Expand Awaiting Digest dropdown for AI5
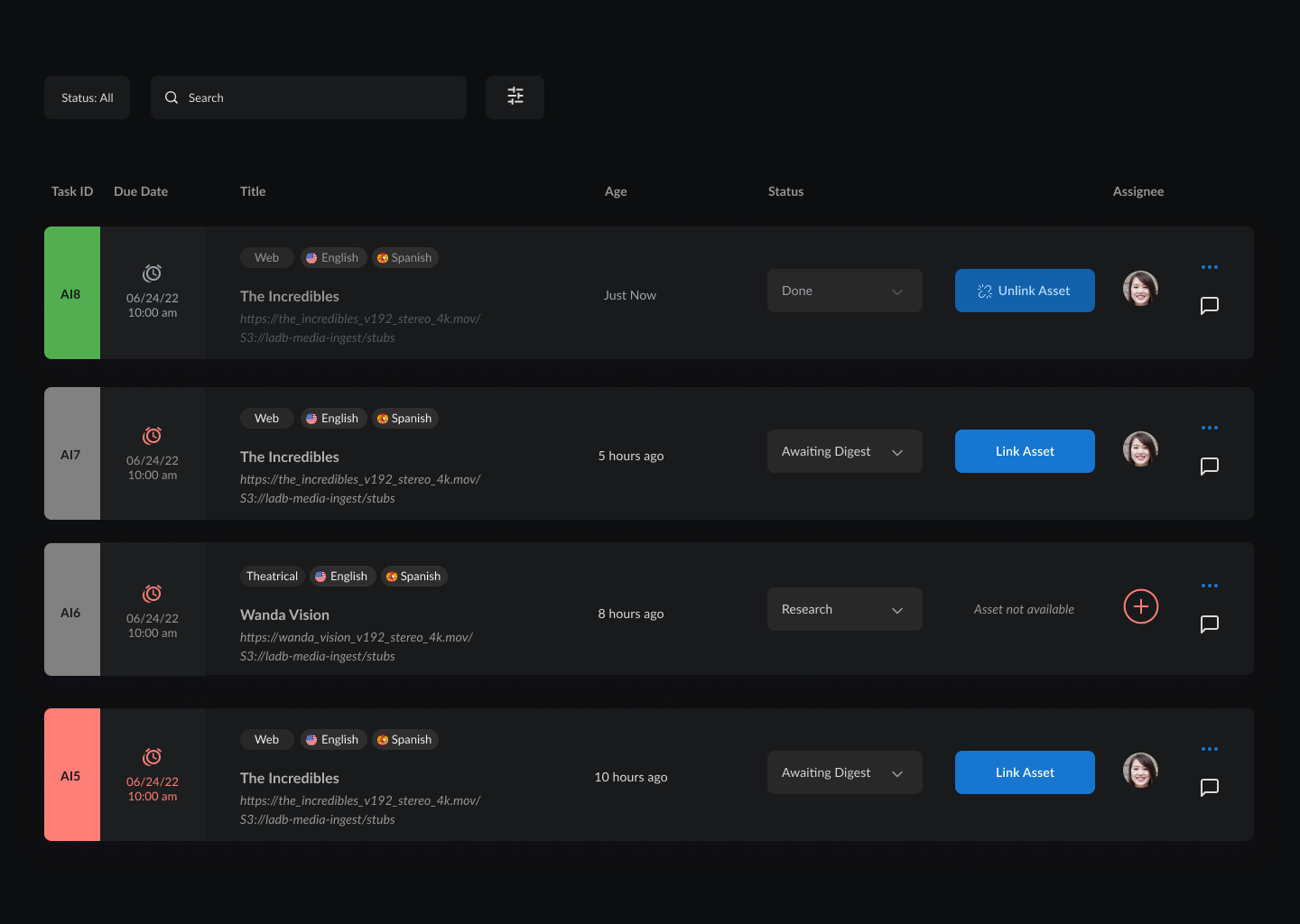Screen dimensions: 1300x924 [x=845, y=772]
